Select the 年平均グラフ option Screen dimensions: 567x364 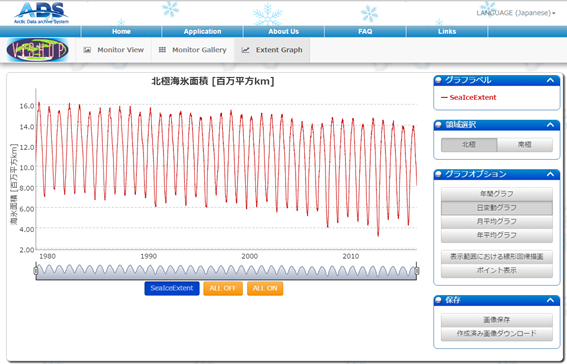point(497,235)
